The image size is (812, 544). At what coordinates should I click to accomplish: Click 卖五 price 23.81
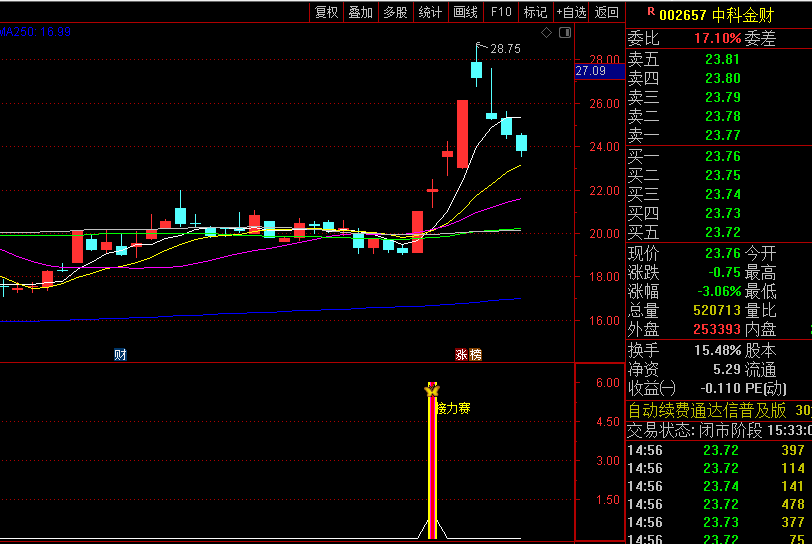coord(722,59)
